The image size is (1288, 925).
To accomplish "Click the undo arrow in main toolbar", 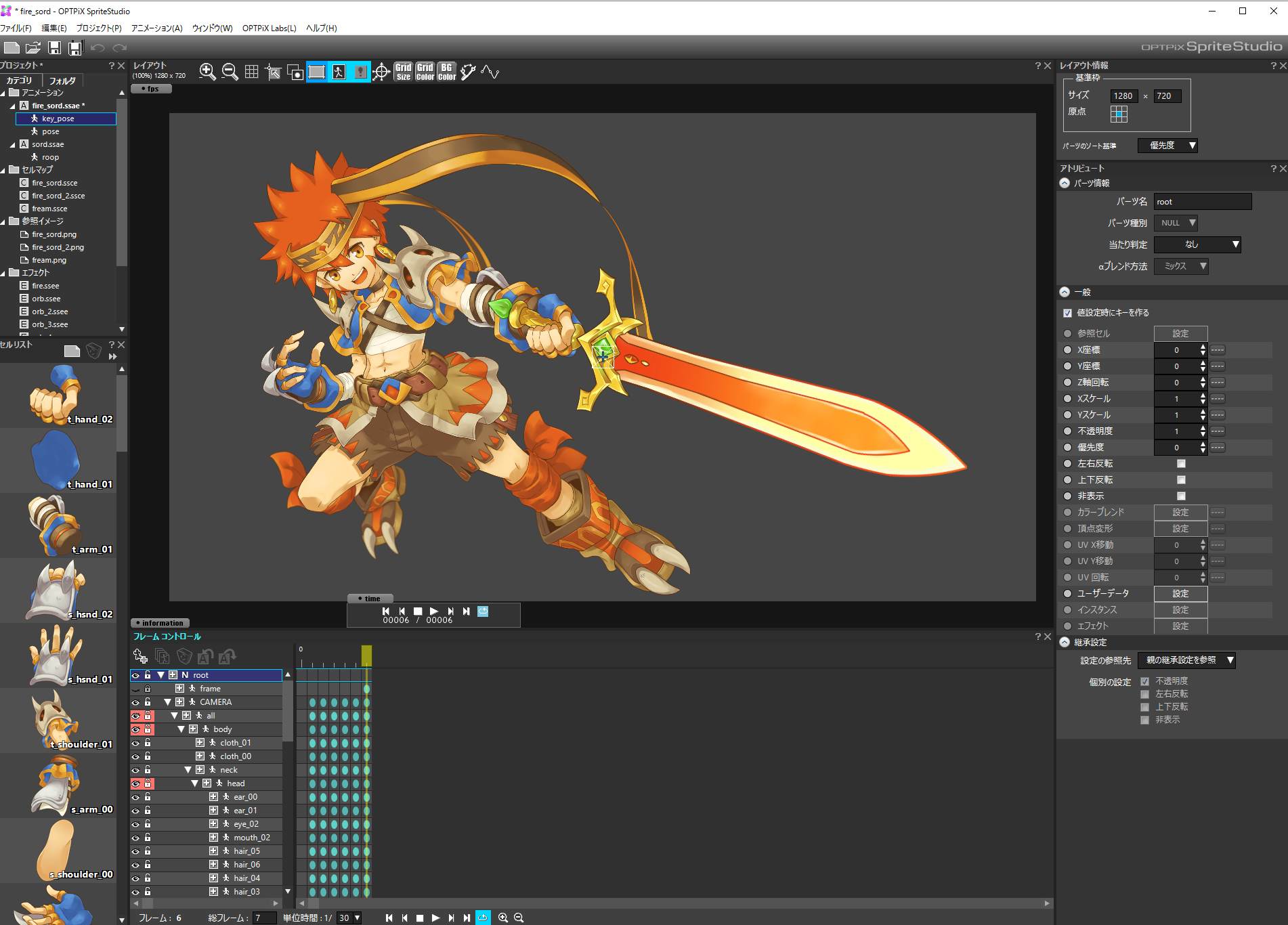I will [x=98, y=47].
